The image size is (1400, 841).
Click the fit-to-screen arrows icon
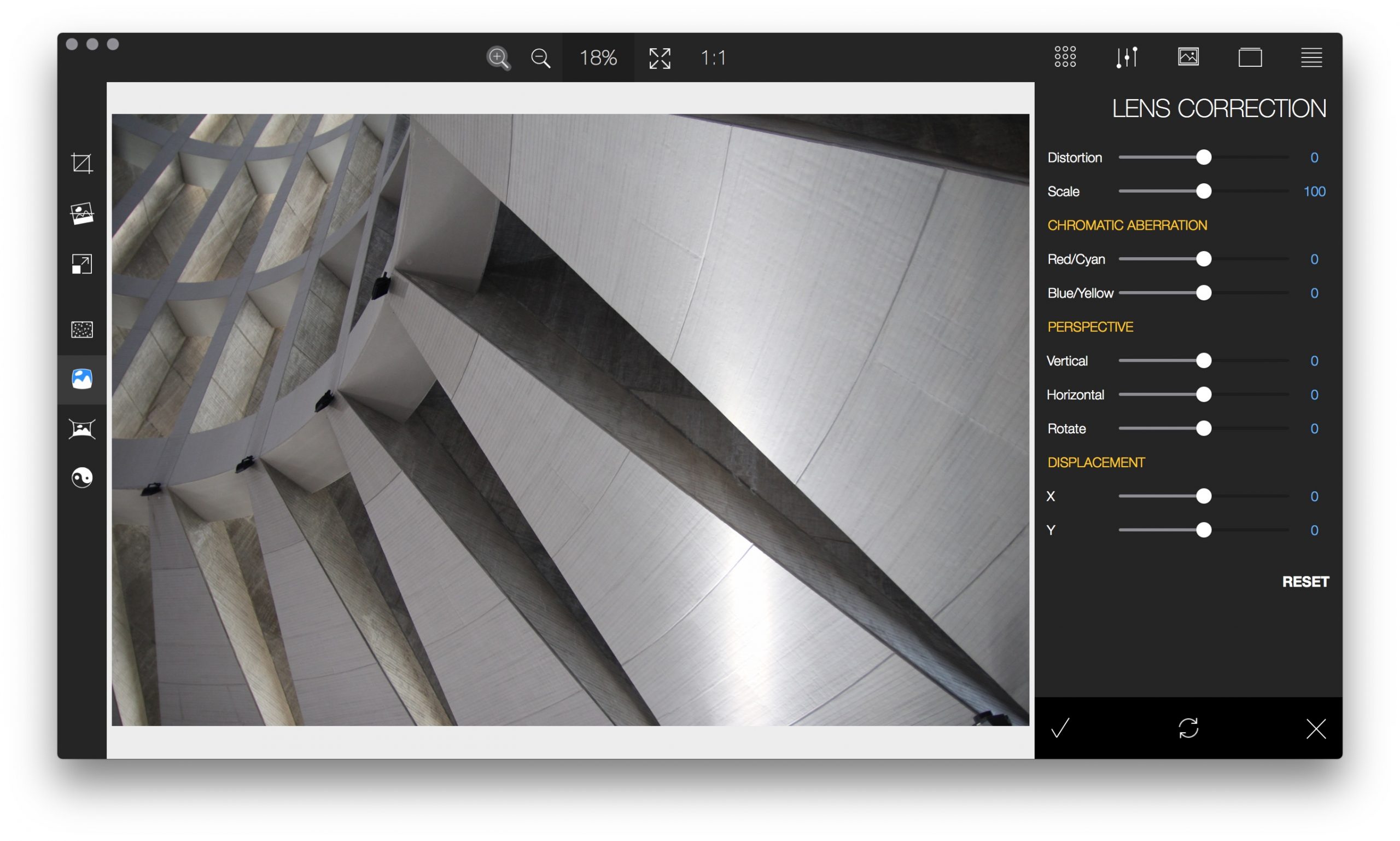[x=659, y=58]
